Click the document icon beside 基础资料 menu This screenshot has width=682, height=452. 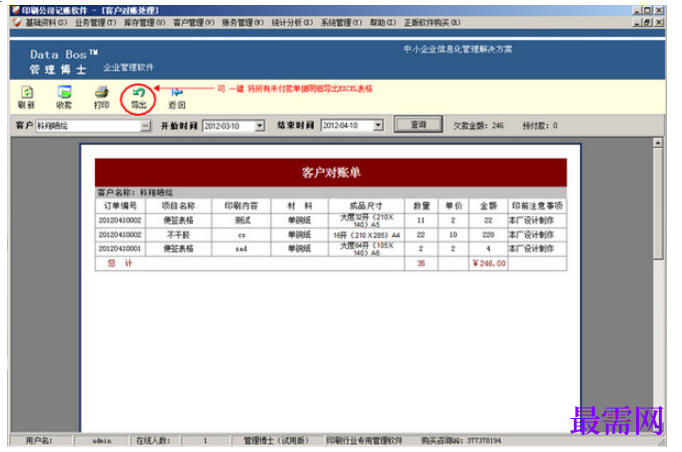pyautogui.click(x=17, y=22)
